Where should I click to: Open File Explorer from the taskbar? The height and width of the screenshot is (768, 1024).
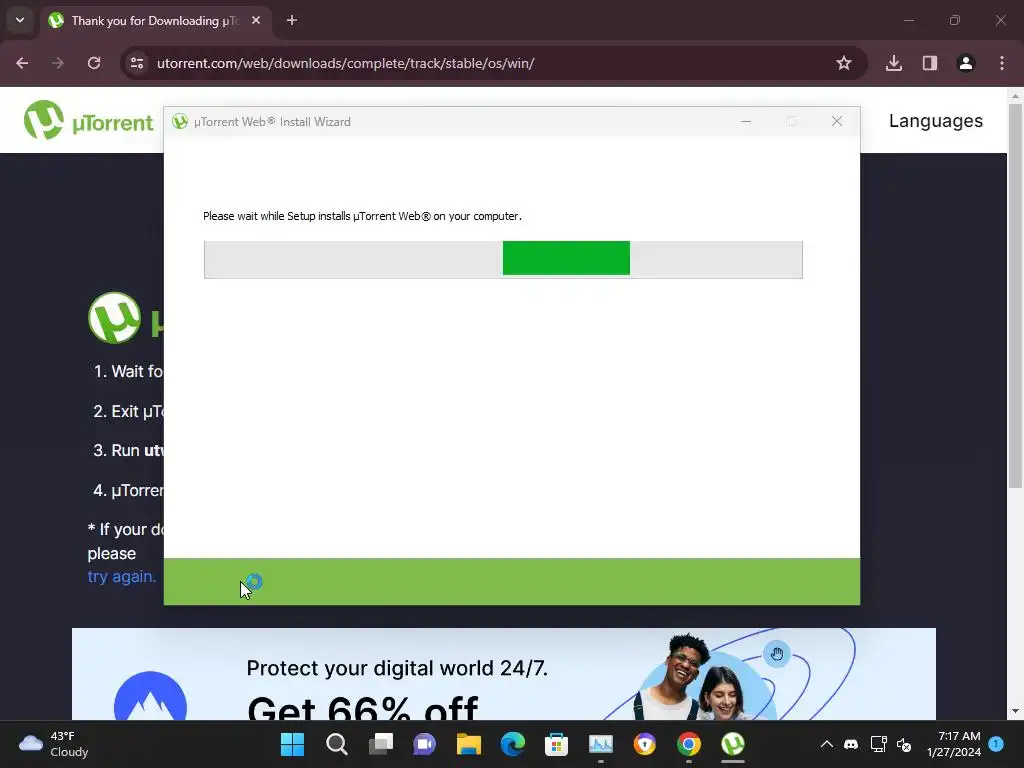(x=468, y=744)
